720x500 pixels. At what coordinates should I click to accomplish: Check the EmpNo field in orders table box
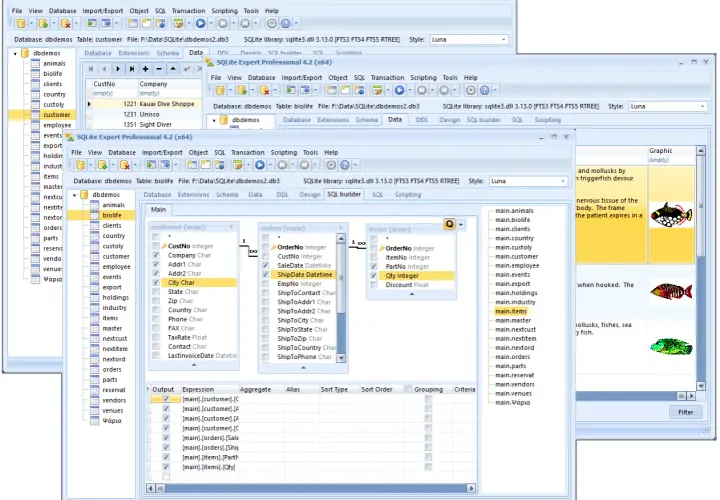coord(265,284)
